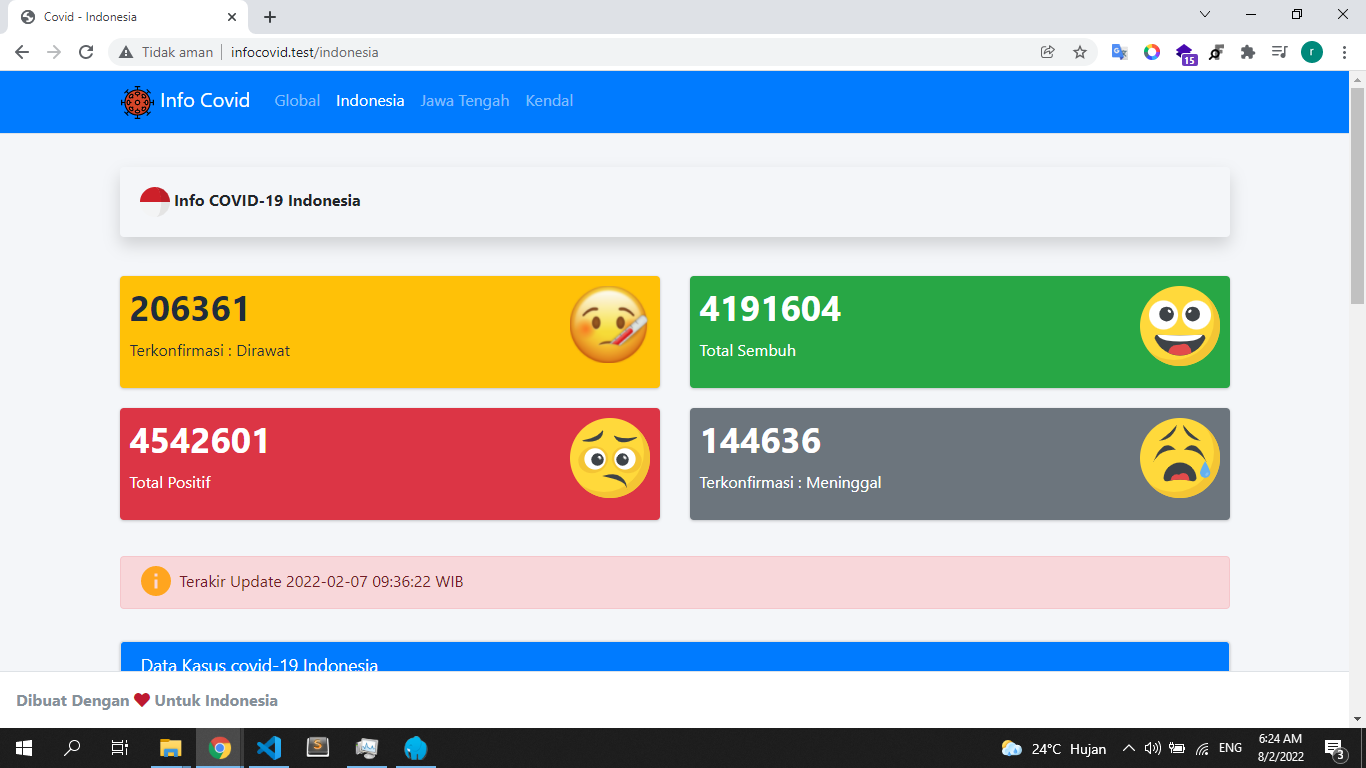Click the Info Covid virus logo
The width and height of the screenshot is (1366, 768).
[137, 102]
